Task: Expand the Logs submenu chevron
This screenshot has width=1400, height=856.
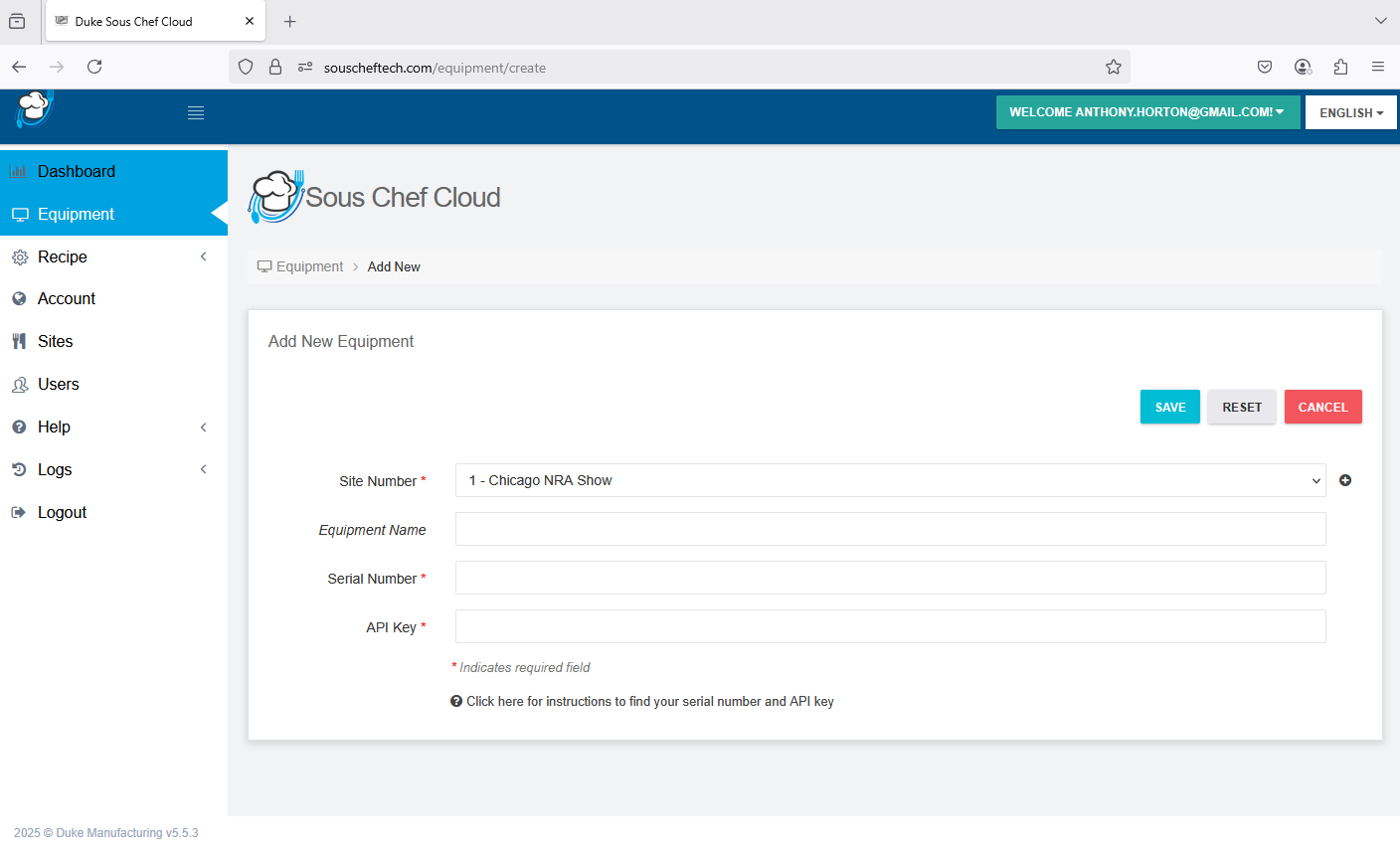Action: pos(204,469)
